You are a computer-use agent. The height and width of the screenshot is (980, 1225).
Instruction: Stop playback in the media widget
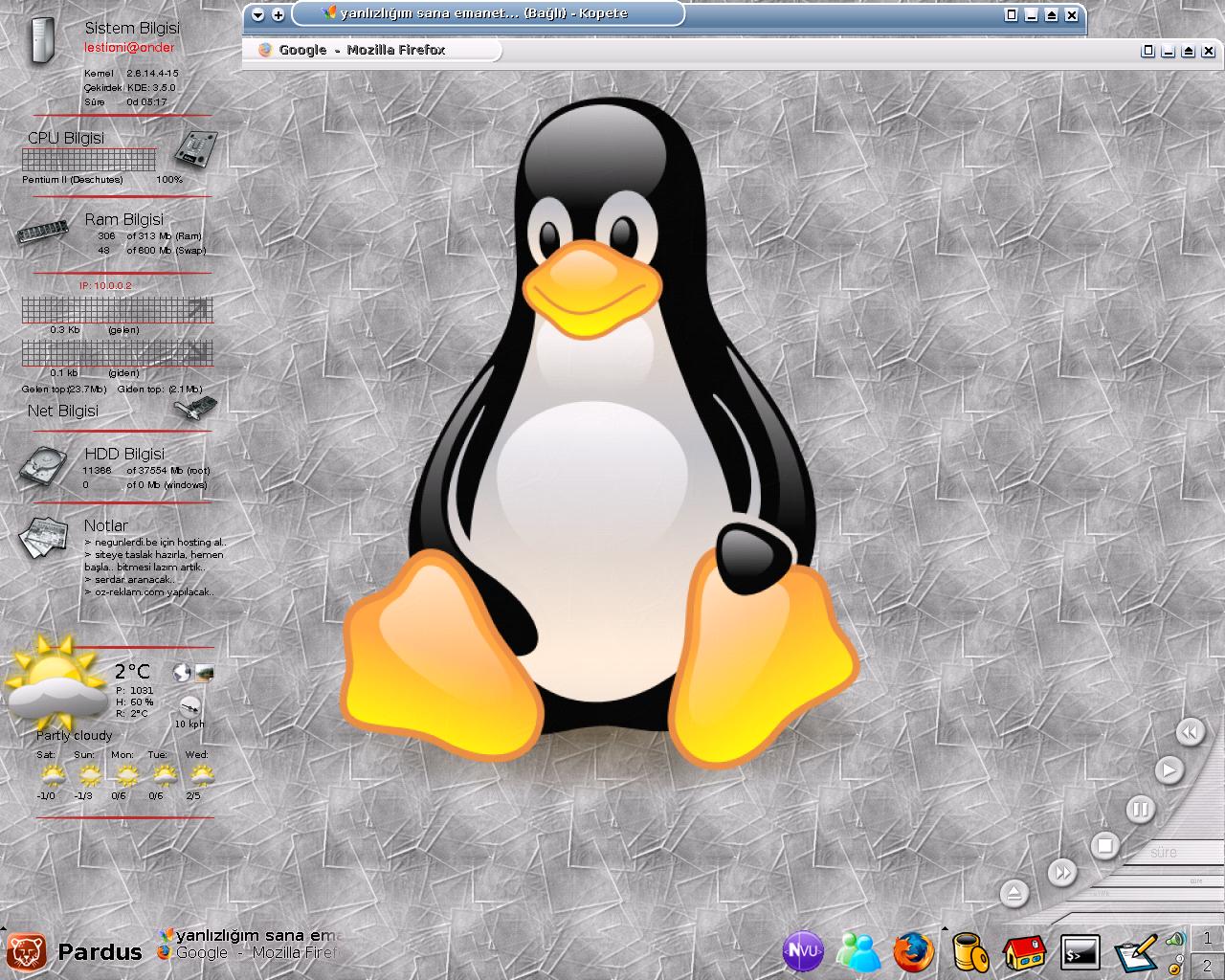tap(1105, 846)
